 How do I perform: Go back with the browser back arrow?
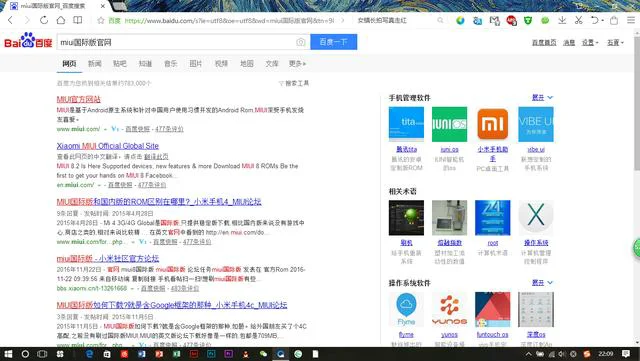(x=11, y=20)
